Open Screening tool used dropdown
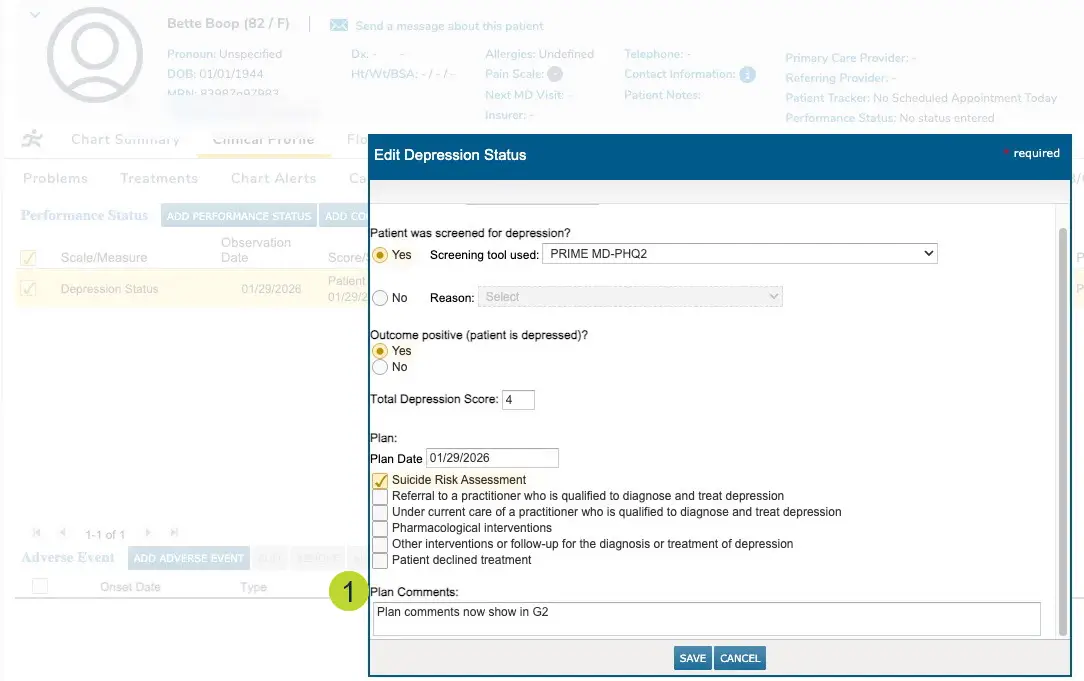 pos(739,254)
